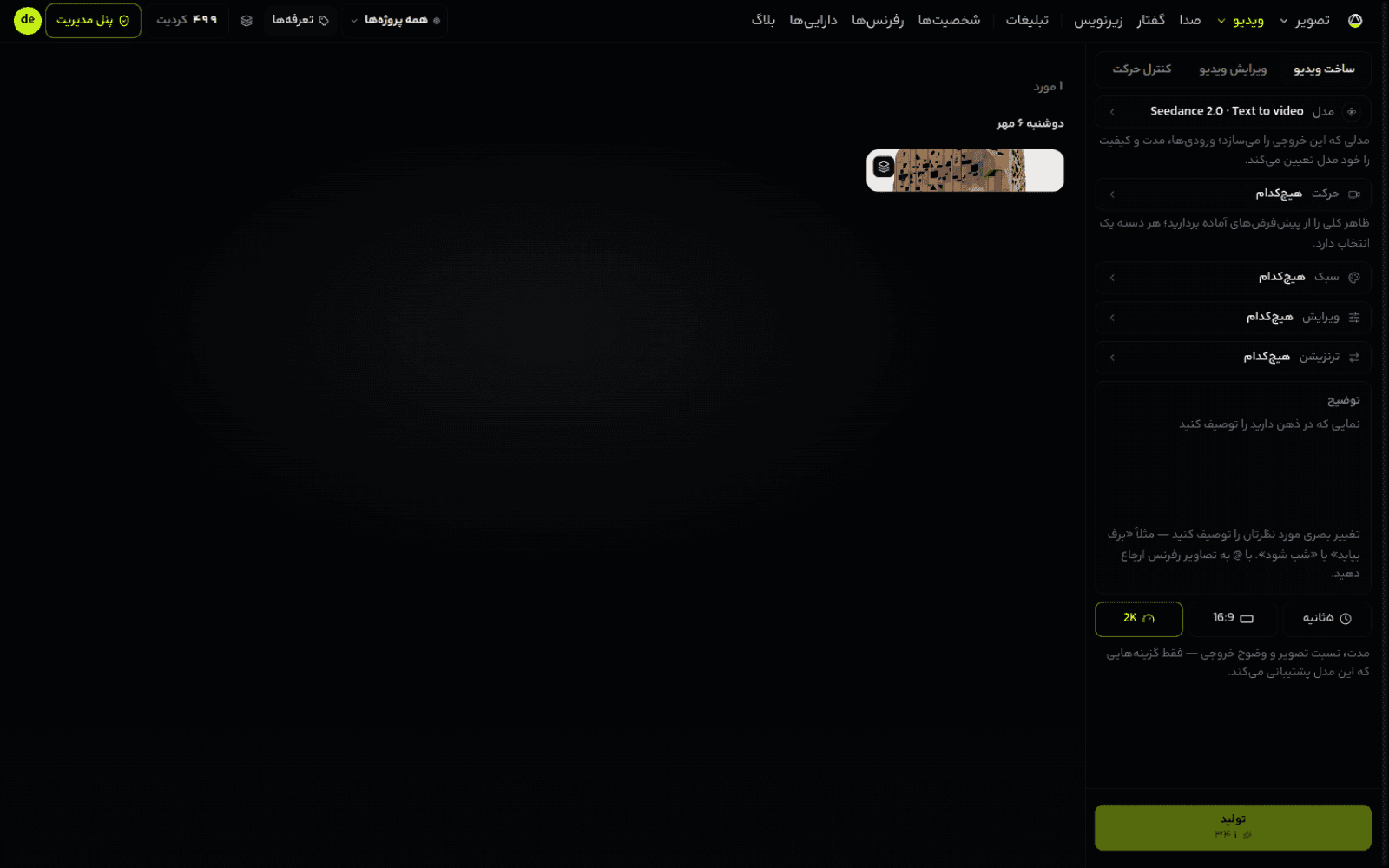The width and height of the screenshot is (1389, 868).
Task: Switch to the ویرایش ویدیو tab
Action: point(1233,69)
